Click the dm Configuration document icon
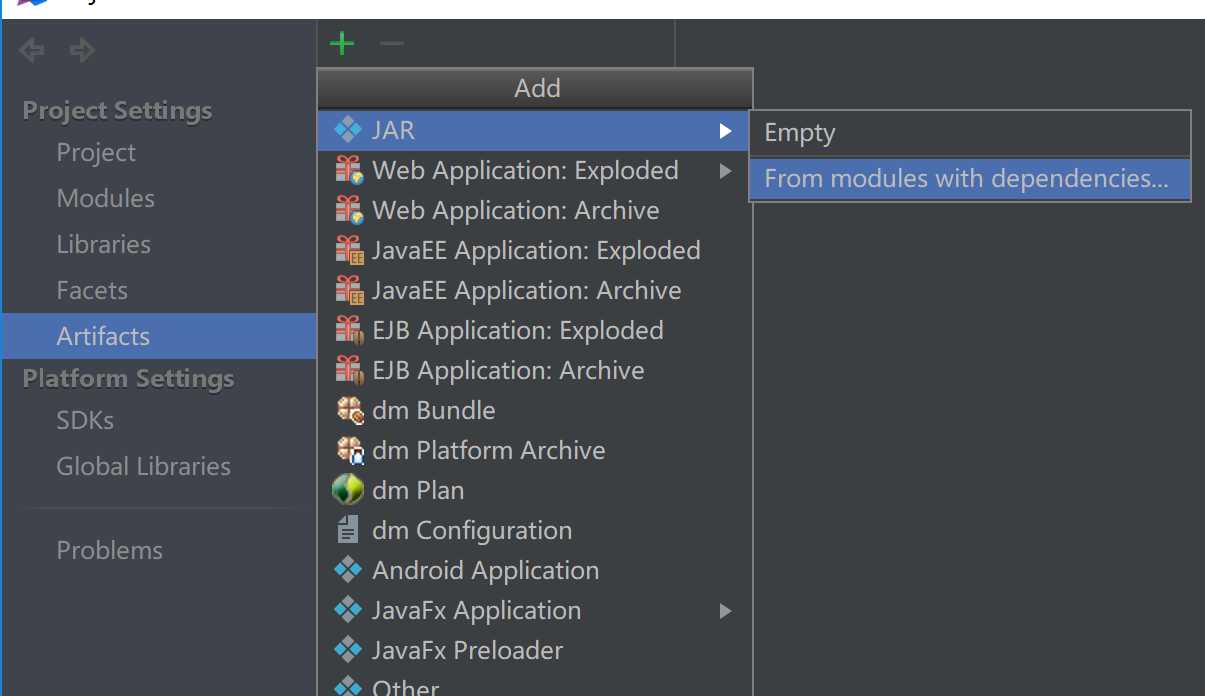 348,530
